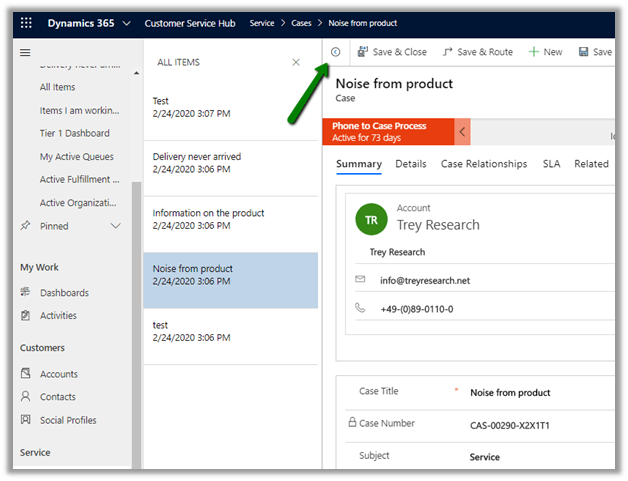Collapse the hamburger navigation menu
Image resolution: width=628 pixels, height=481 pixels.
tap(26, 52)
